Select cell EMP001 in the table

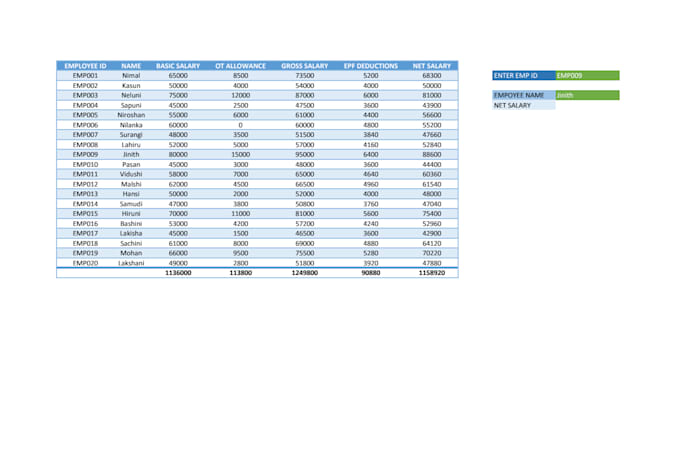coord(85,75)
